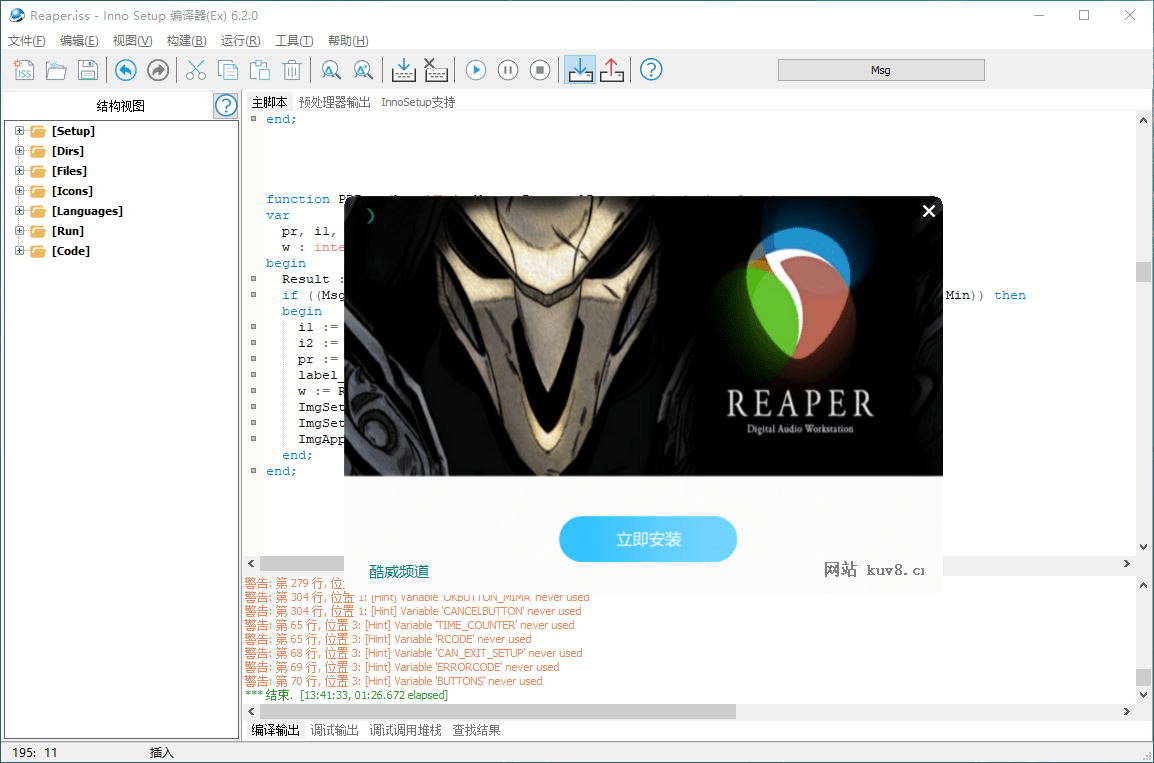Screen dimensions: 1154x763
Task: Delete selection with trash icon
Action: 292,70
